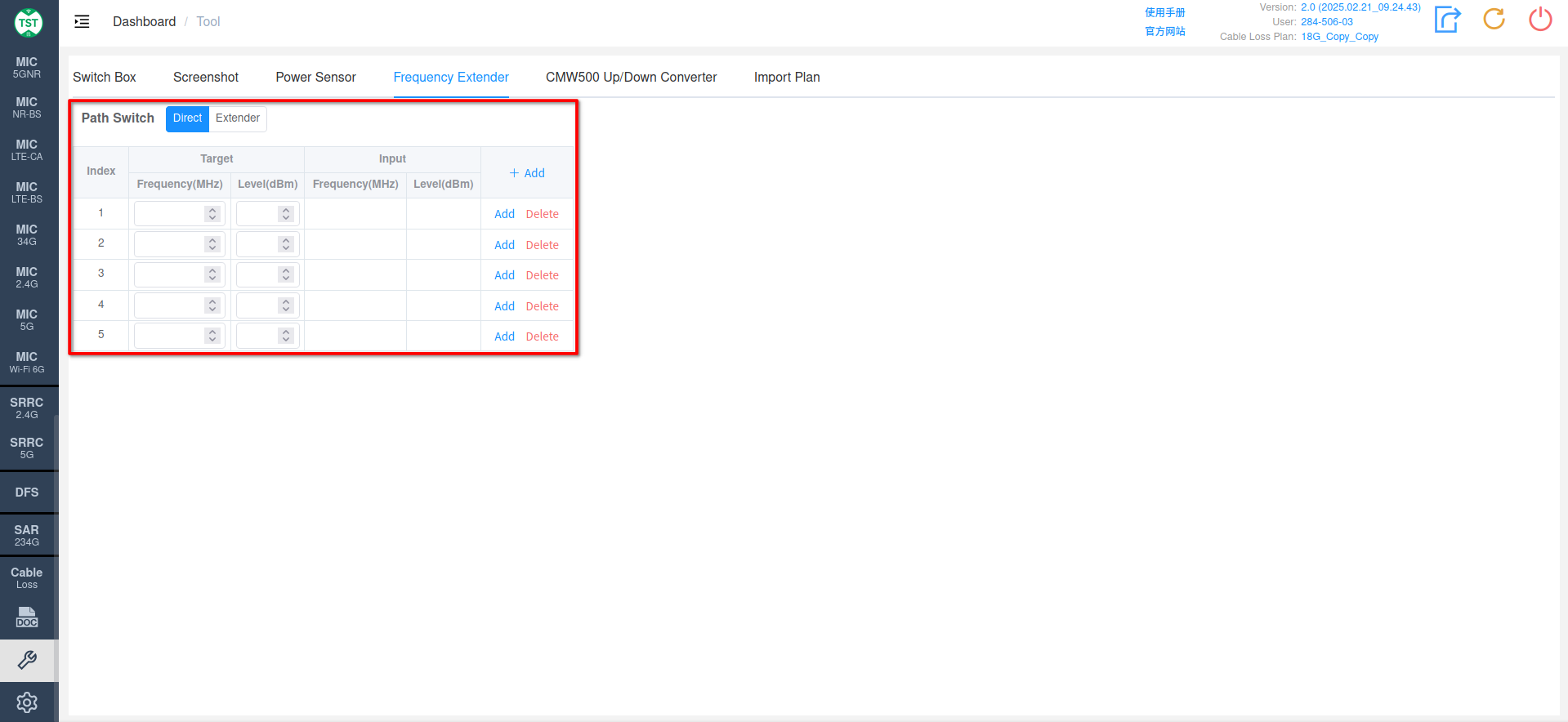Open the 使用手册 user manual link
Image resolution: width=1568 pixels, height=722 pixels.
[x=1164, y=12]
